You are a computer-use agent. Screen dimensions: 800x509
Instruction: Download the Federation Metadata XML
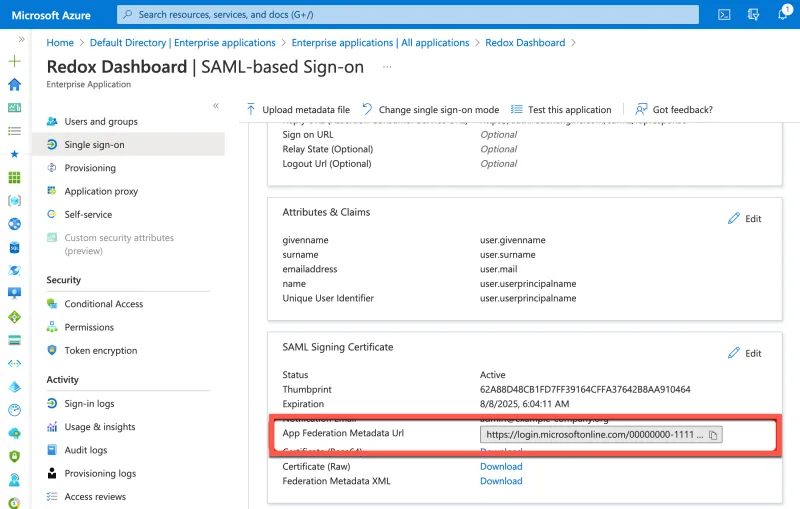[501, 481]
